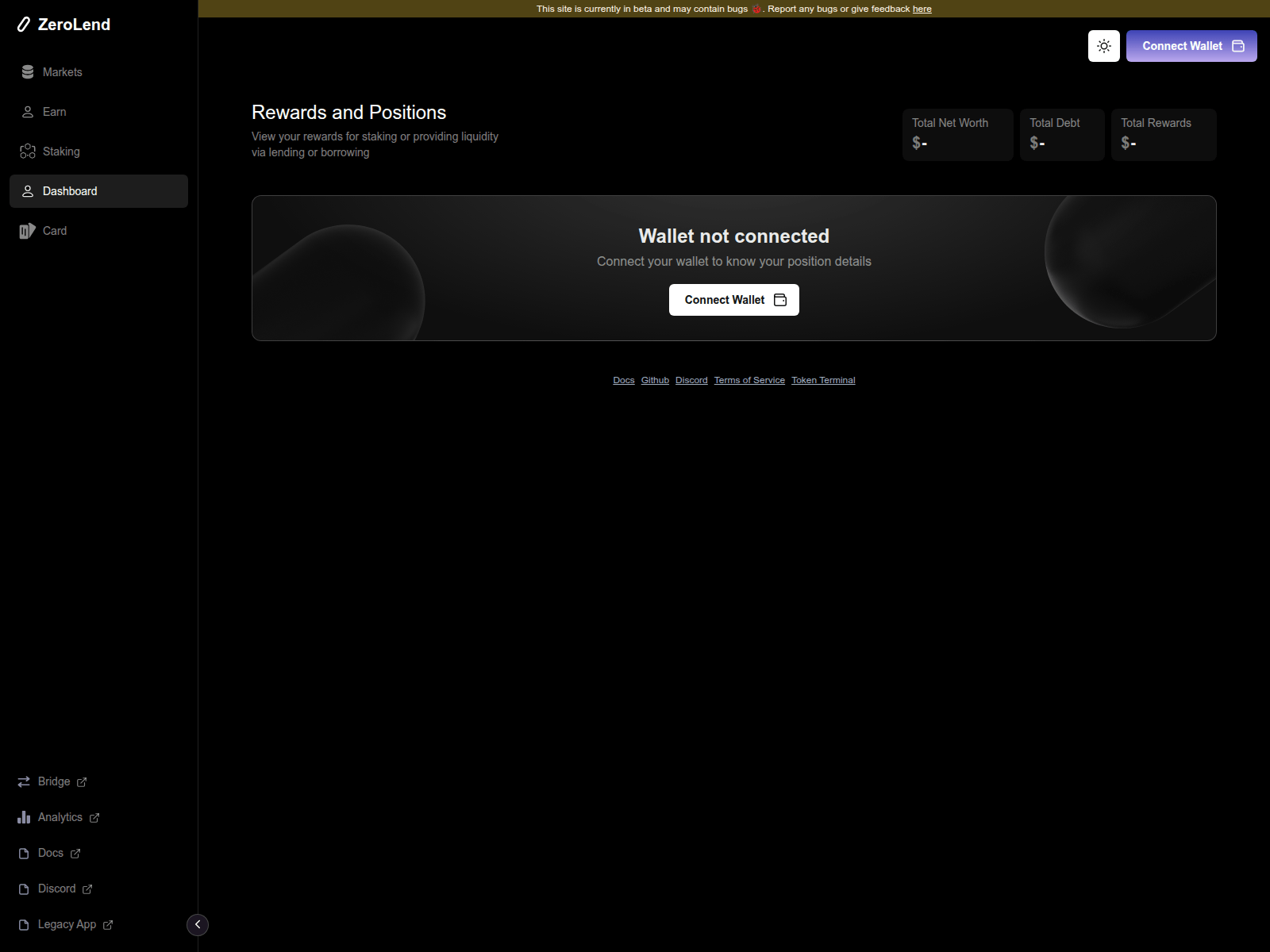This screenshot has height=952, width=1270.
Task: Open Docs from the sidebar
Action: coord(51,853)
